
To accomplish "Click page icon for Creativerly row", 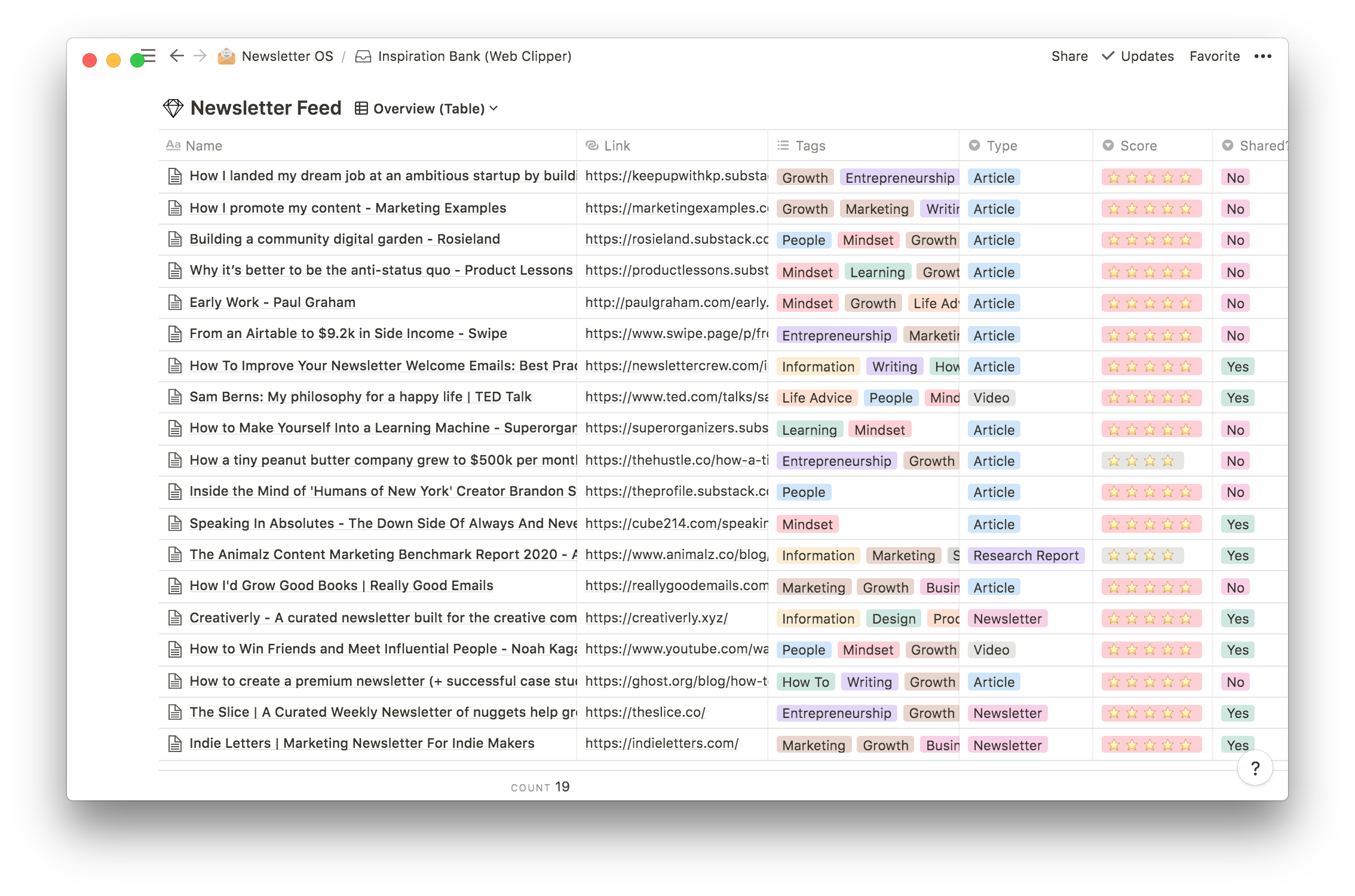I will (175, 618).
